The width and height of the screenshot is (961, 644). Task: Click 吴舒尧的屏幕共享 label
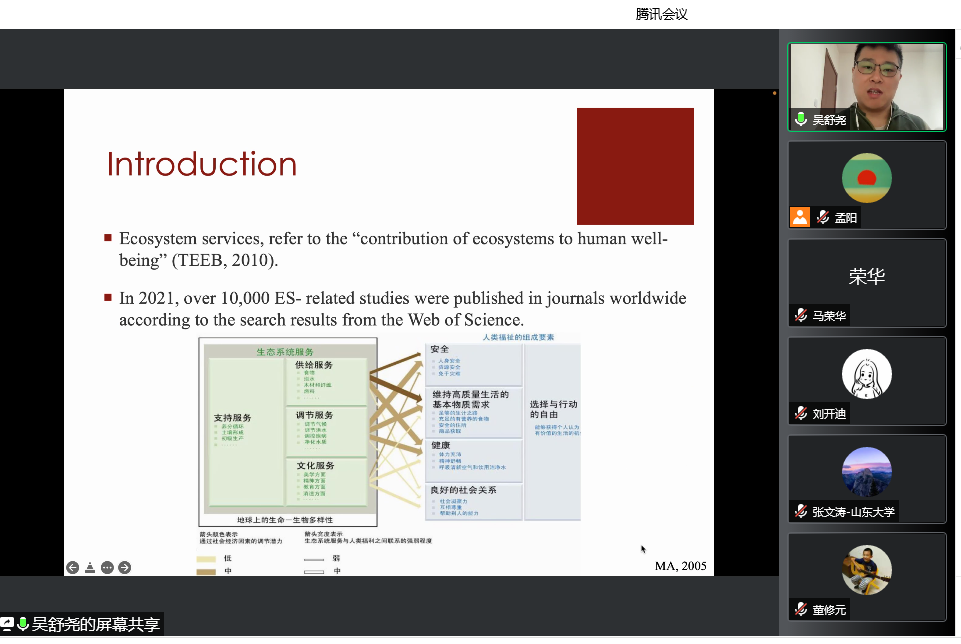tap(96, 624)
